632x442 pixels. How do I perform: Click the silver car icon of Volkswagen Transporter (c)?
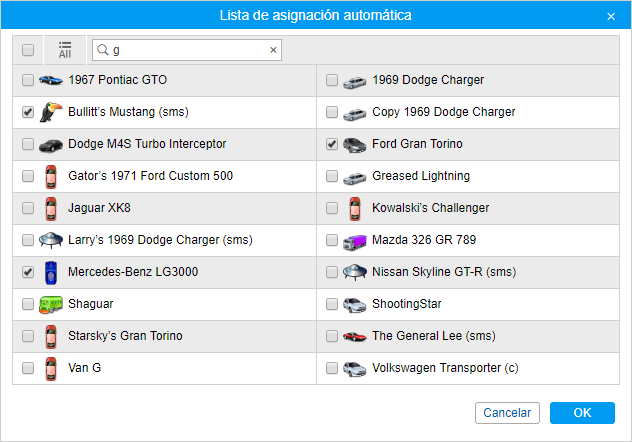point(355,369)
